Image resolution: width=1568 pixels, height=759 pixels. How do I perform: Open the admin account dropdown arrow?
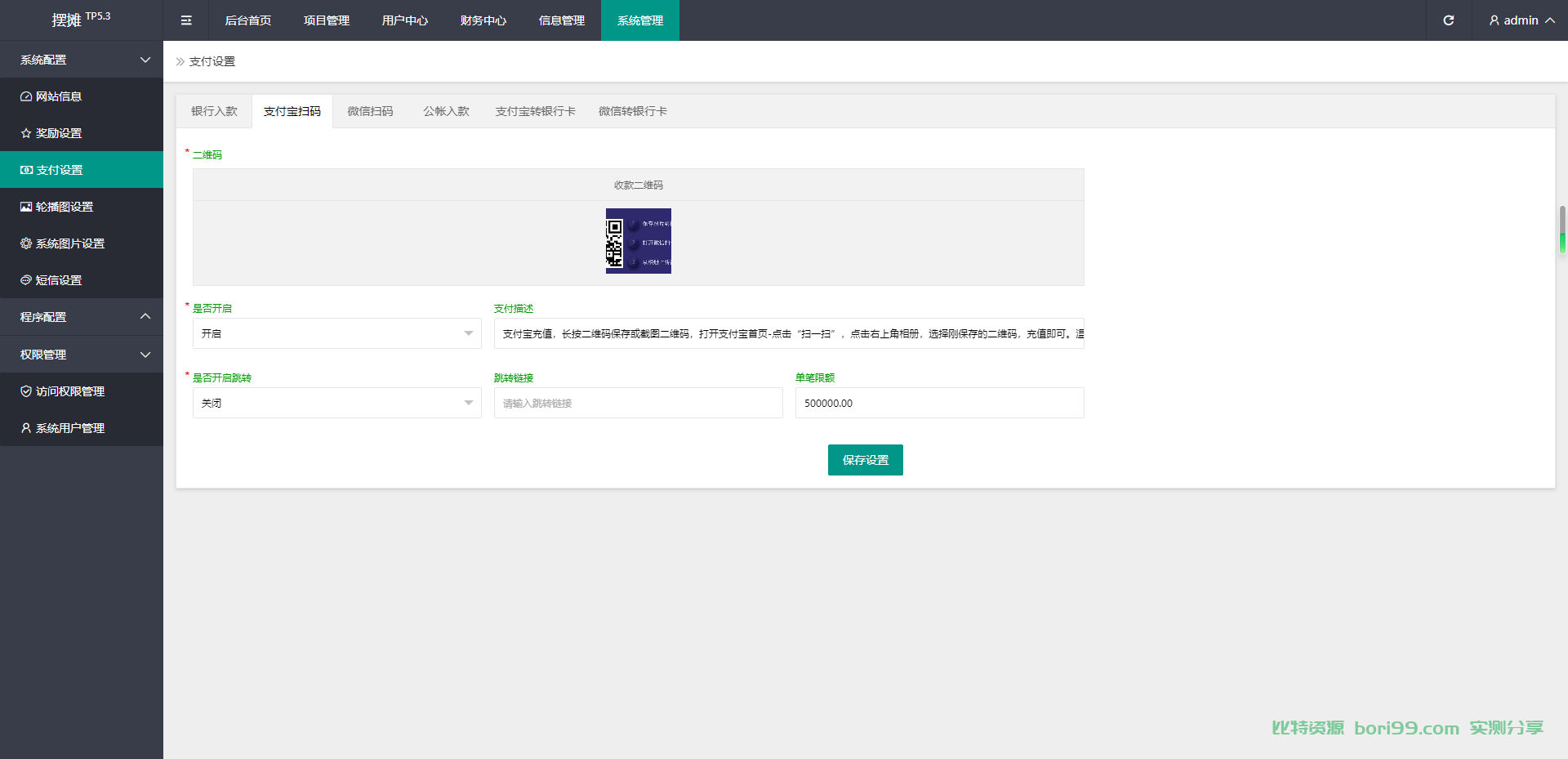coord(1550,20)
